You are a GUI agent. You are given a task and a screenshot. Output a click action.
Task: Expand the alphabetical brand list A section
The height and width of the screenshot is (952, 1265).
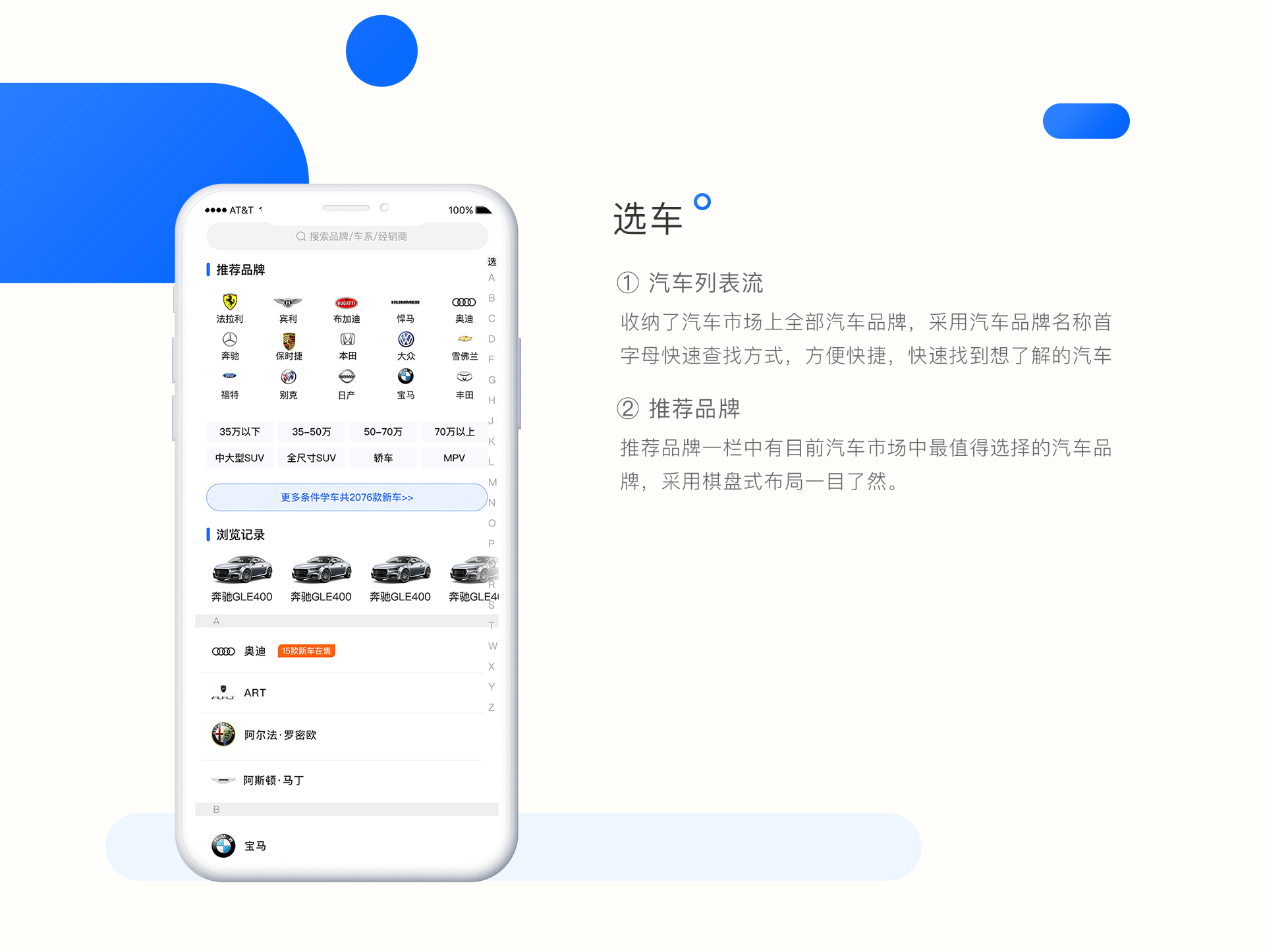[213, 621]
